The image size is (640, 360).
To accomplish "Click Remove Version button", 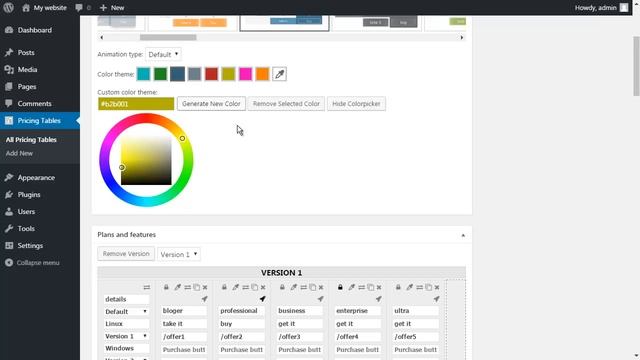I will [x=126, y=254].
